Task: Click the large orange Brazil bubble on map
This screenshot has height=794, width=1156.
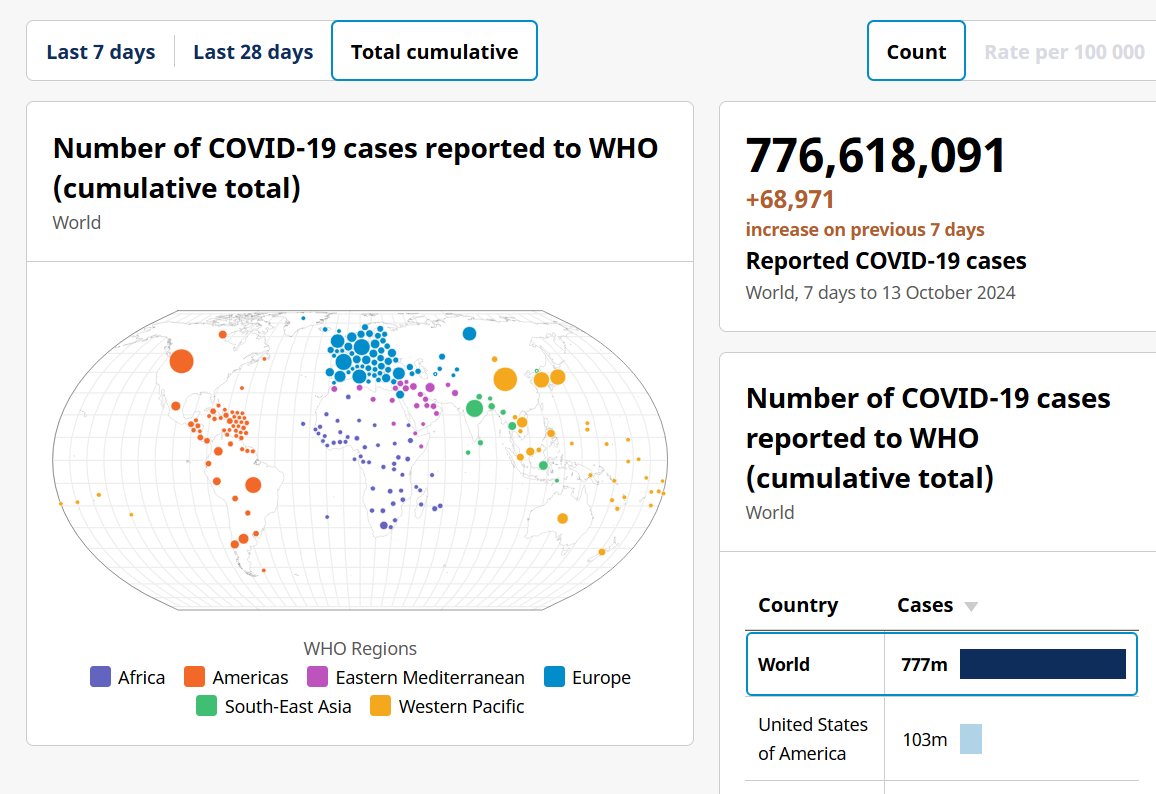Action: click(x=252, y=485)
